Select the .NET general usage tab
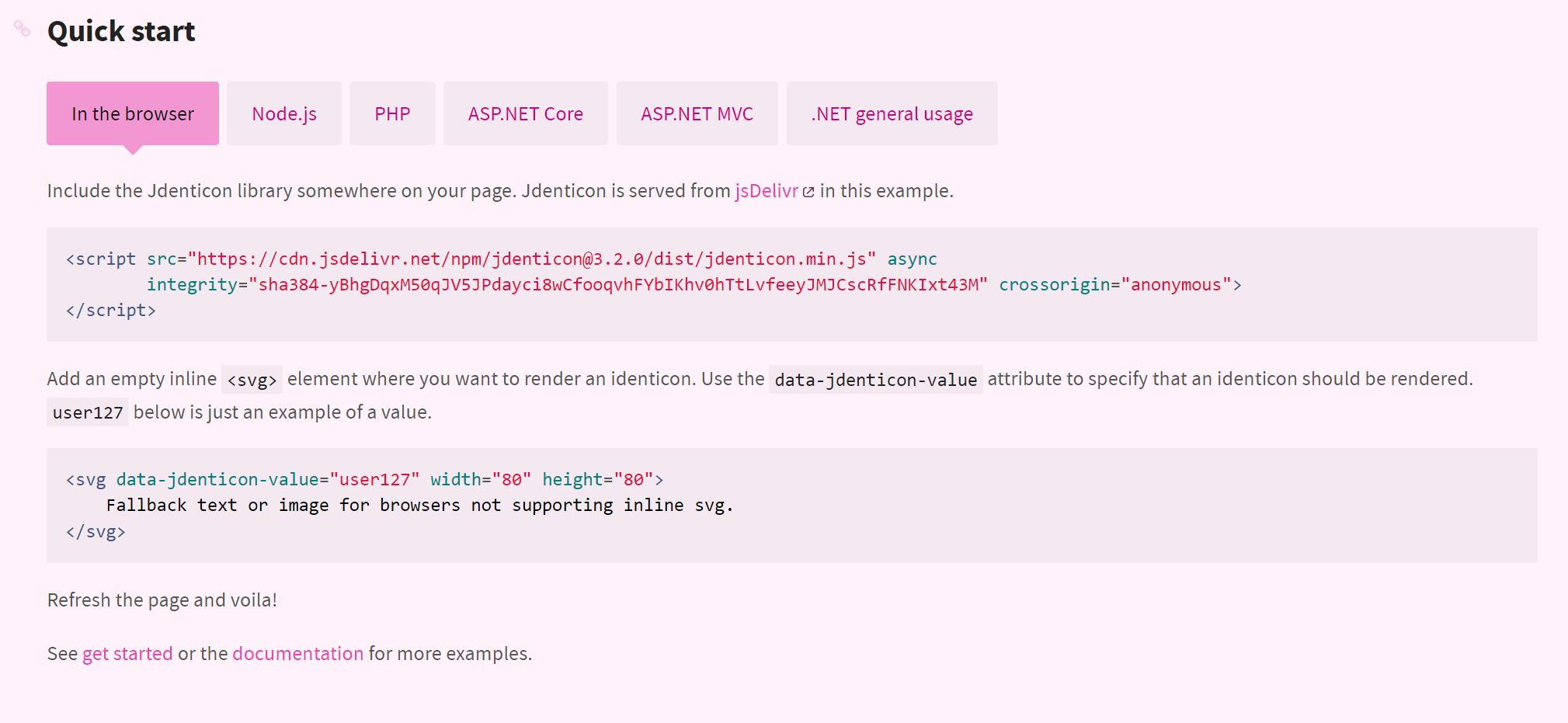The height and width of the screenshot is (723, 1568). click(x=892, y=113)
